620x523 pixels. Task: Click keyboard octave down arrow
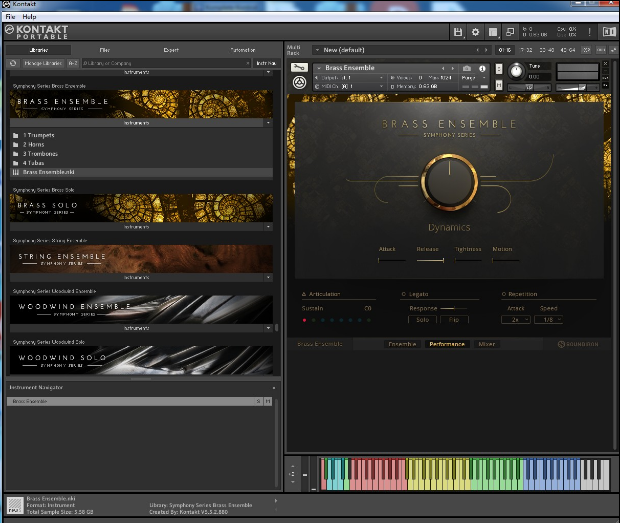point(293,482)
